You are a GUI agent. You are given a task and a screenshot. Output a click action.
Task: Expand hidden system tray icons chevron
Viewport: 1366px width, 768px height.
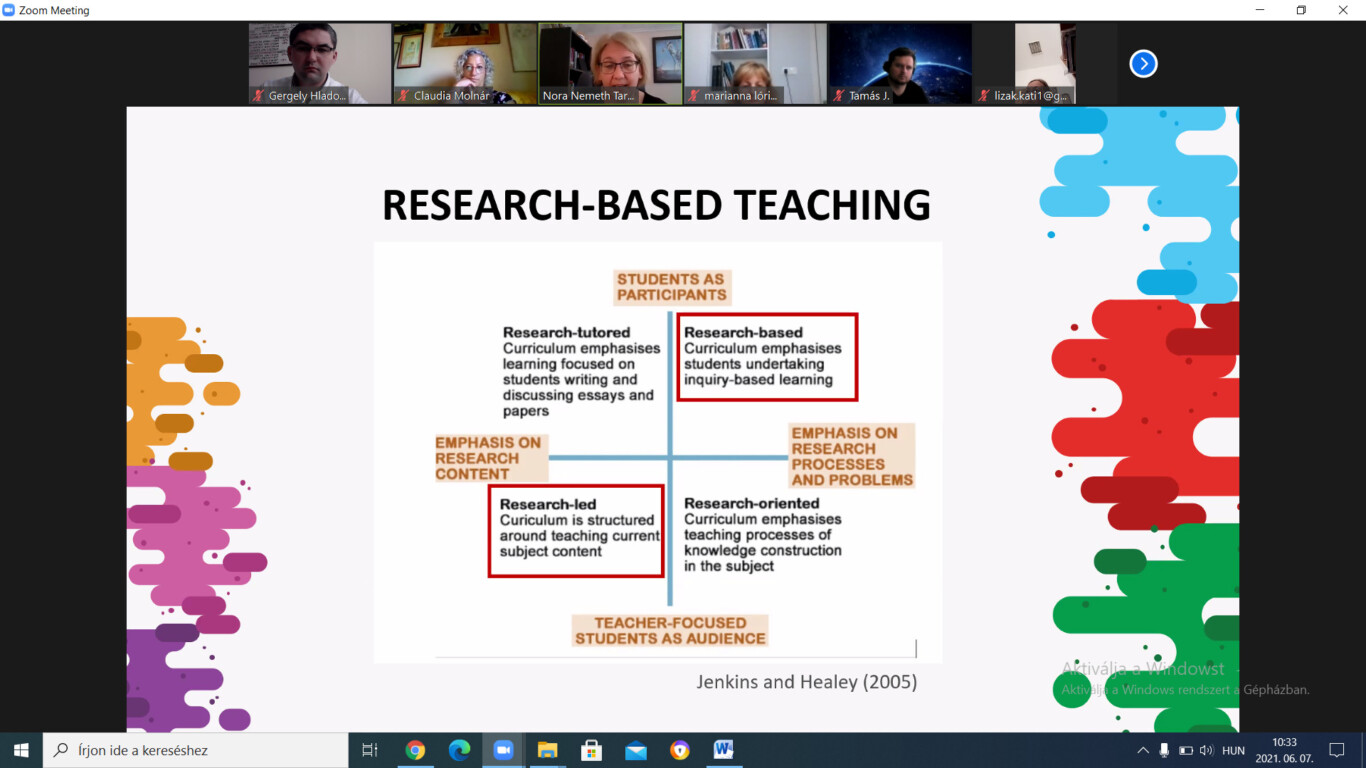tap(1142, 750)
